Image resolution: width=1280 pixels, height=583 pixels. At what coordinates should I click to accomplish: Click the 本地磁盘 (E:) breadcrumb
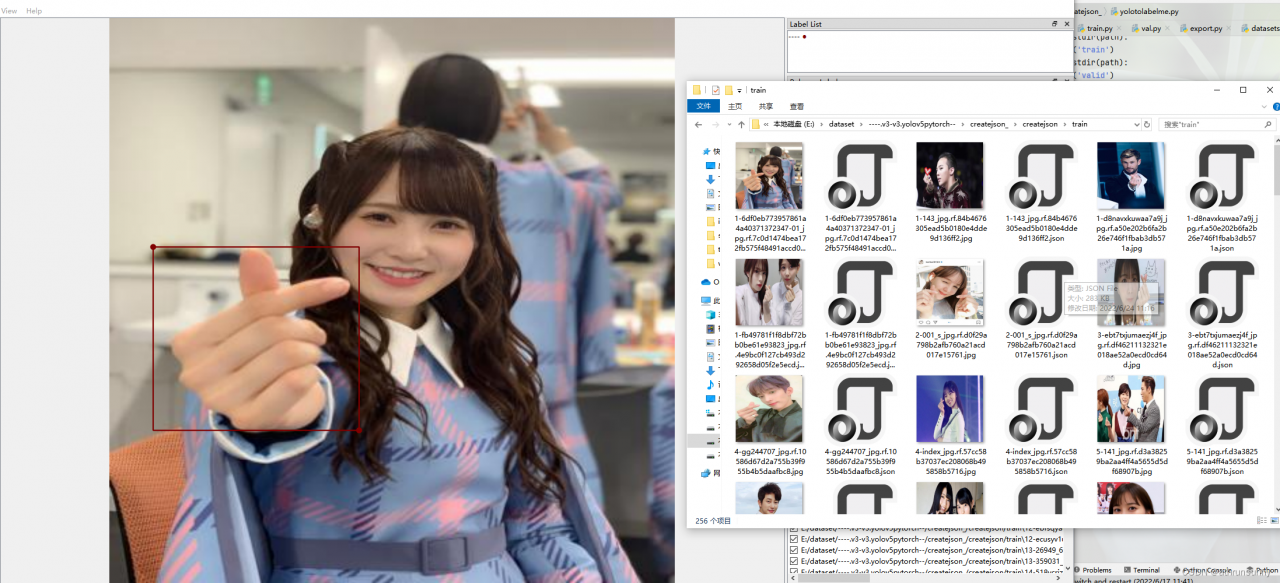tap(794, 124)
